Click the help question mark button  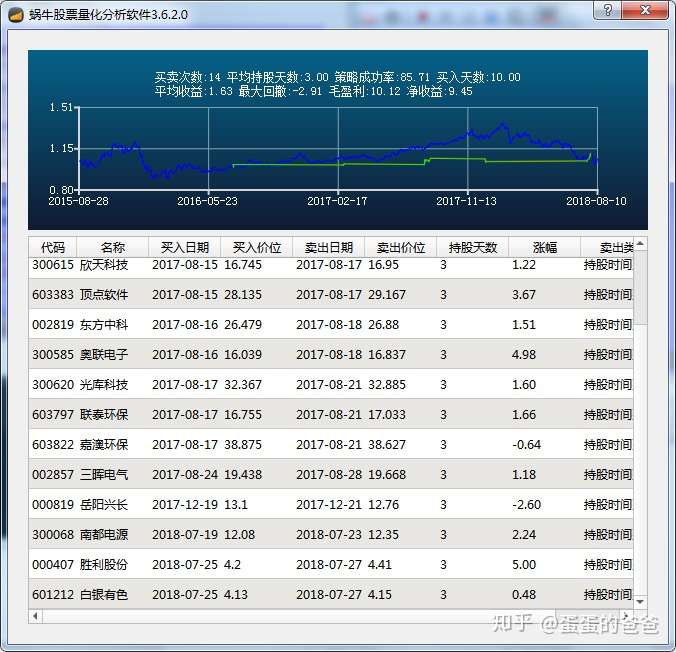tap(607, 9)
